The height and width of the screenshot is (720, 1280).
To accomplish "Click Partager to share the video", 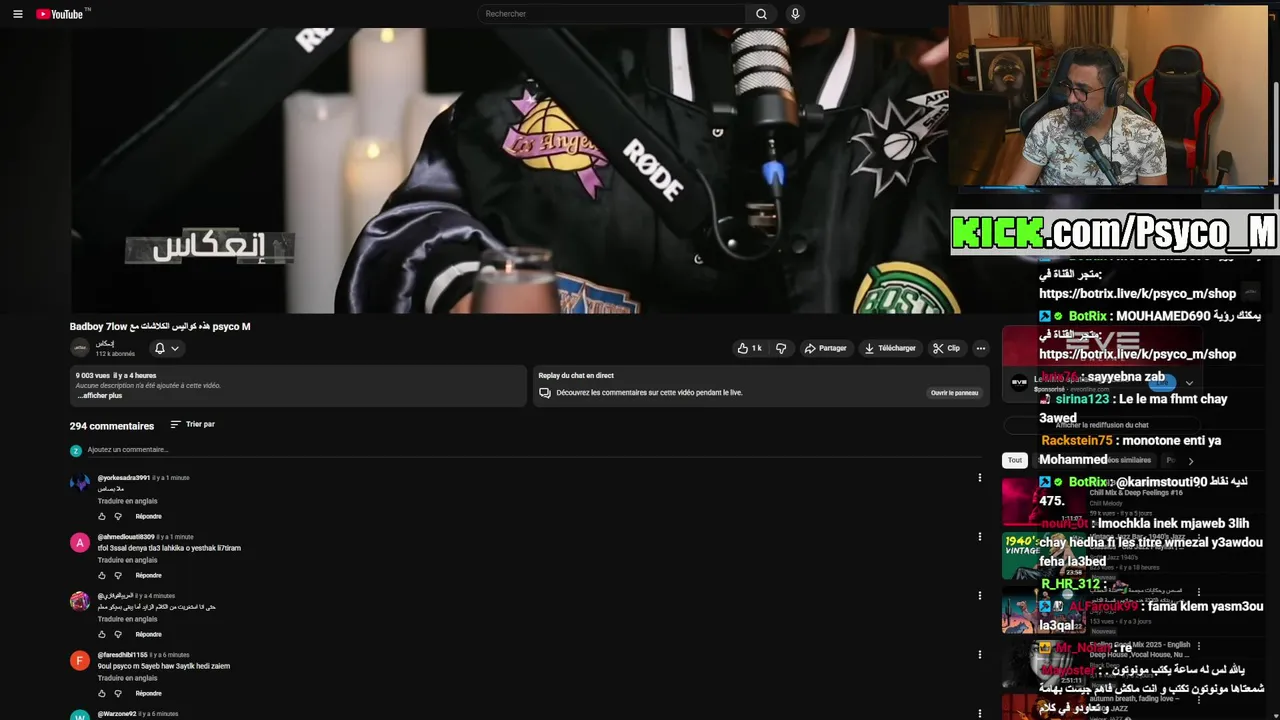I will [x=826, y=348].
